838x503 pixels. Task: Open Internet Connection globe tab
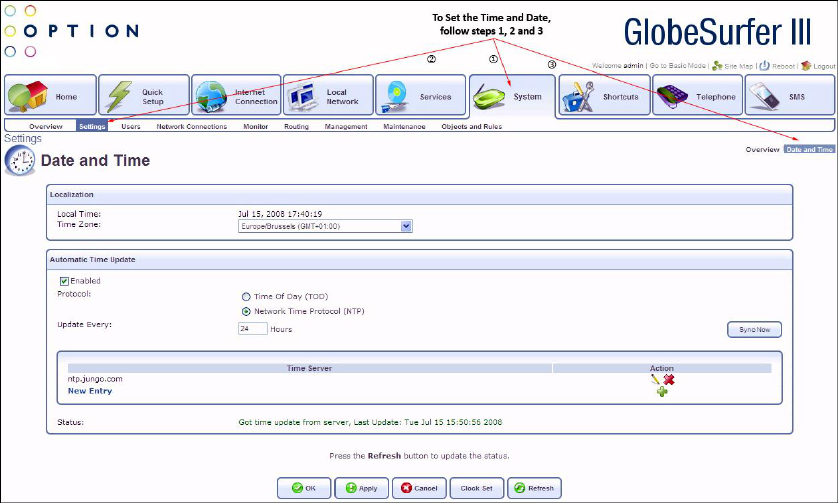pyautogui.click(x=236, y=95)
